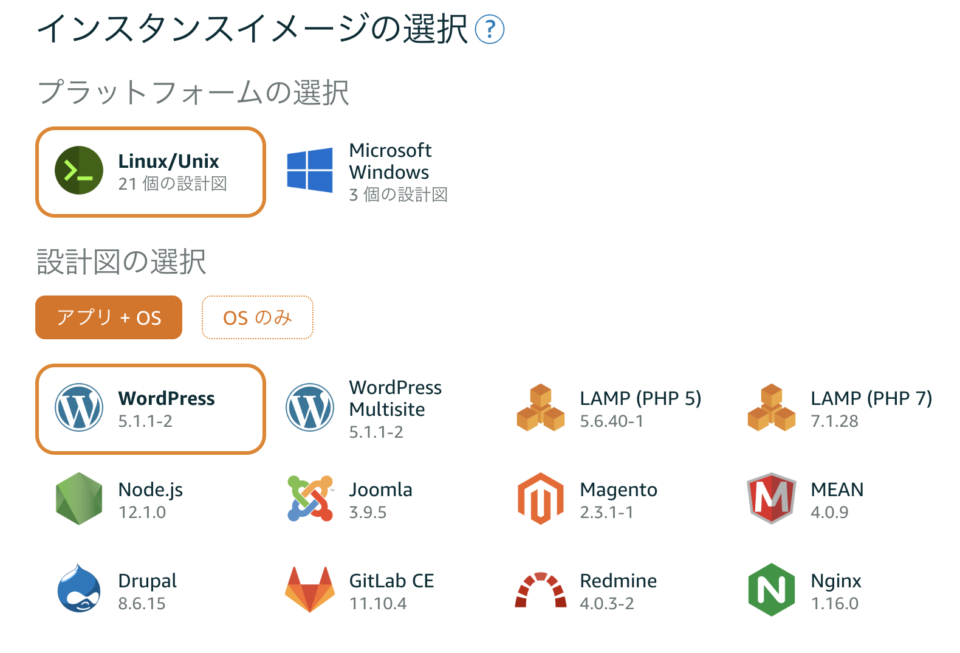Viewport: 960px width, 653px height.
Task: Open help for instance image selection
Action: point(492,29)
